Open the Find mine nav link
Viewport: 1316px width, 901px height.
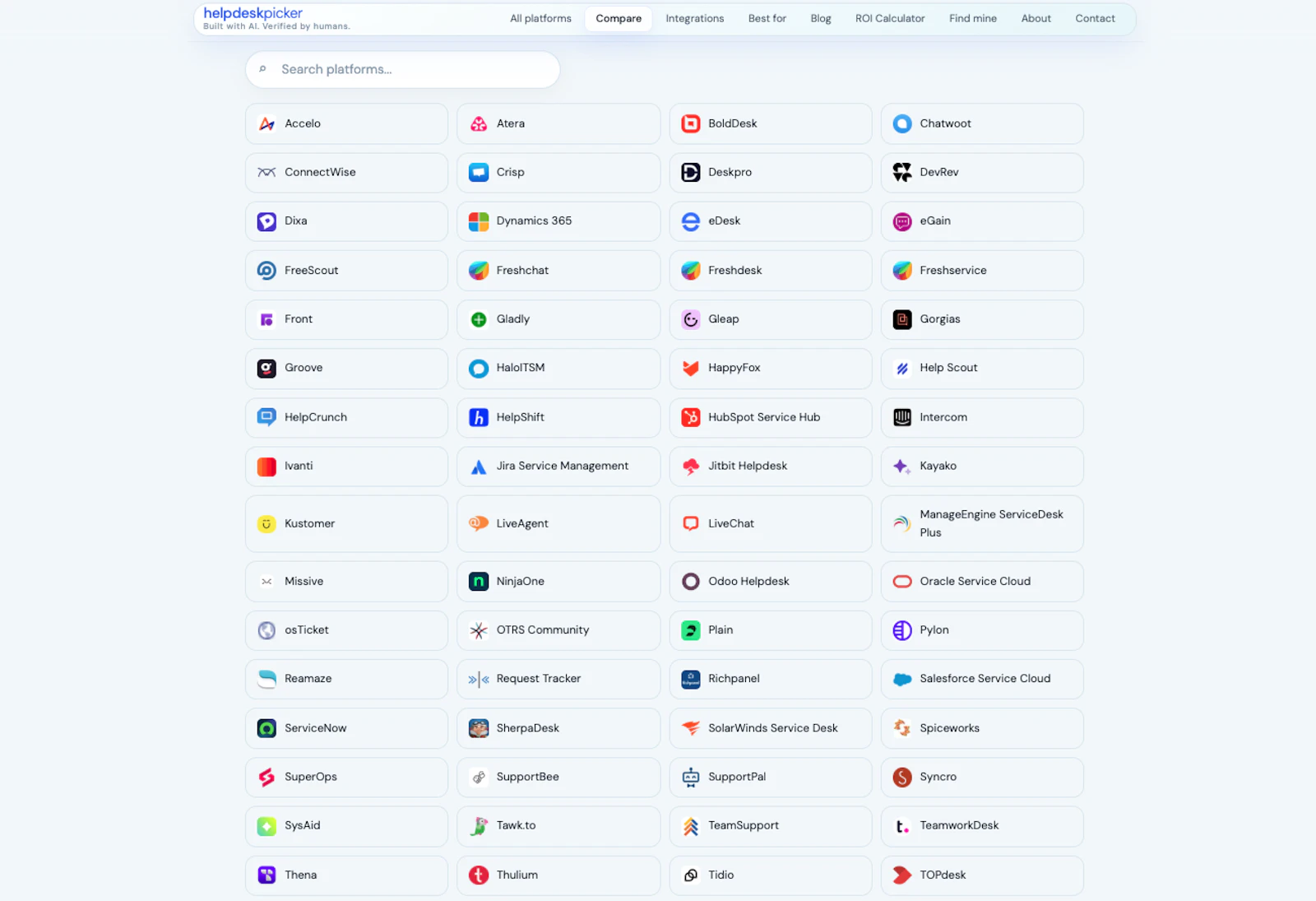(x=973, y=18)
